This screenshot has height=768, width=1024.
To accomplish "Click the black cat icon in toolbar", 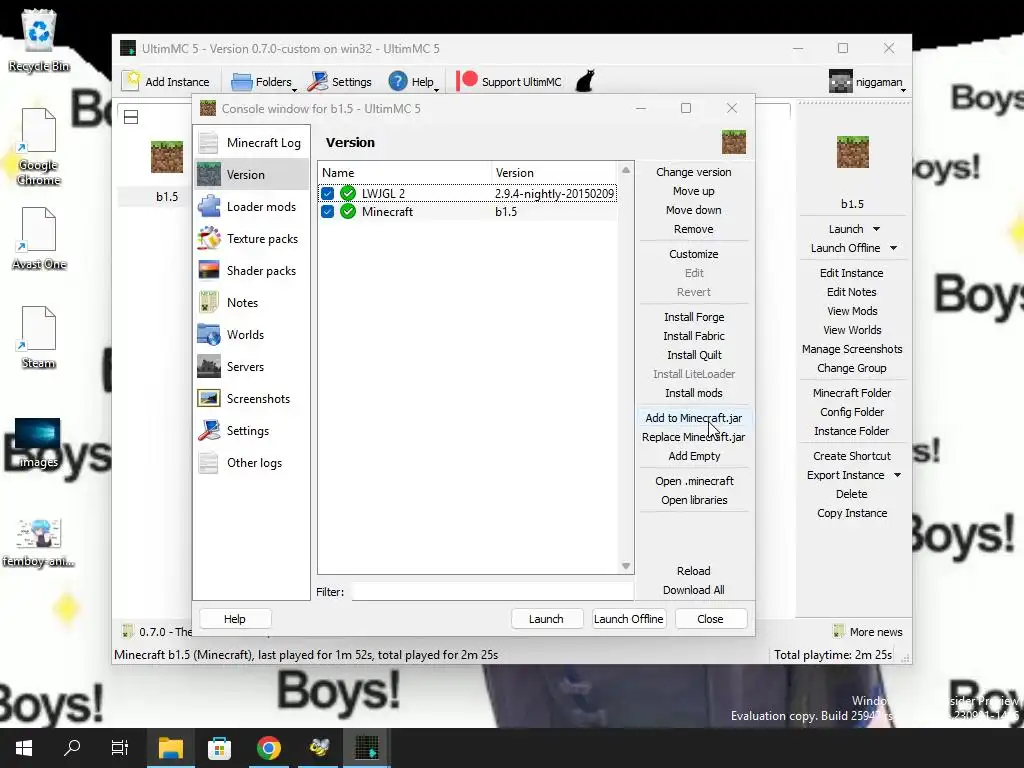I will 585,81.
